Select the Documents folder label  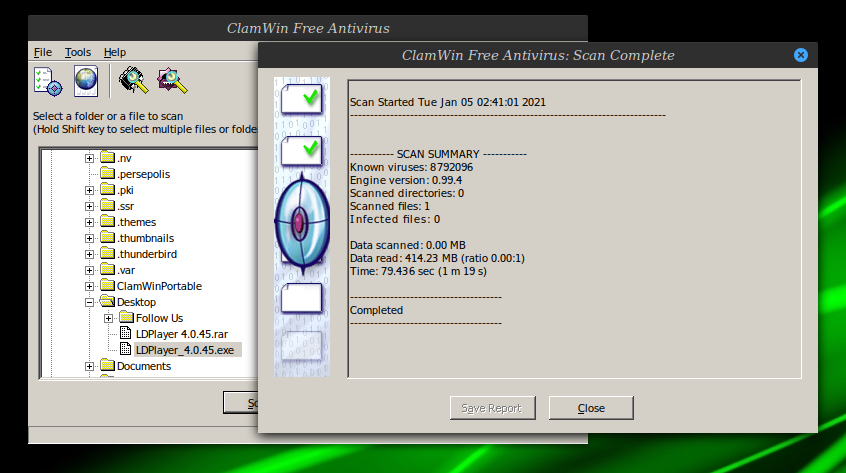[x=144, y=366]
